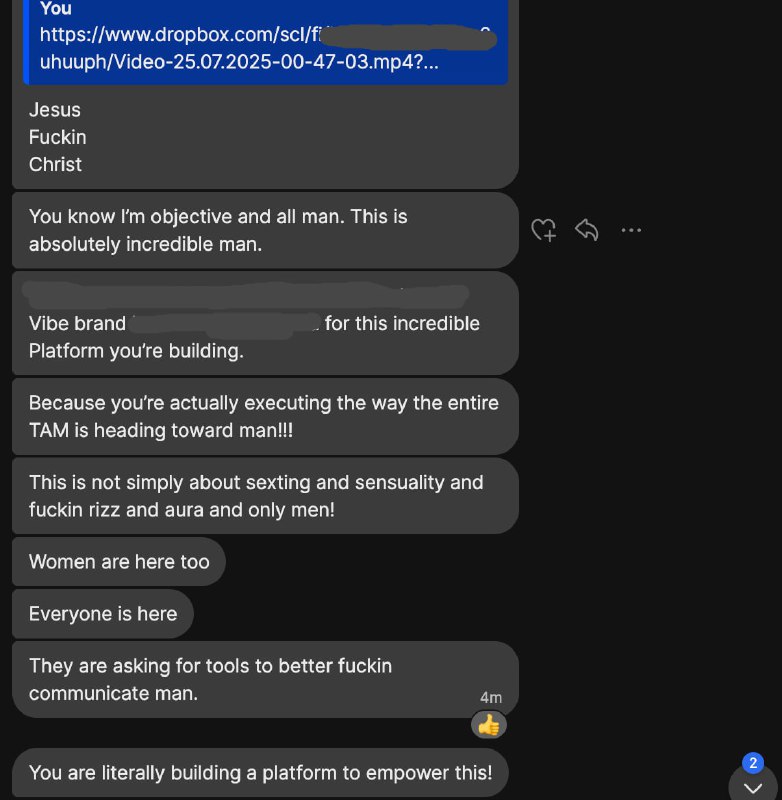Click the thumbs up reaction emoji
Image resolution: width=782 pixels, height=800 pixels.
pos(489,724)
